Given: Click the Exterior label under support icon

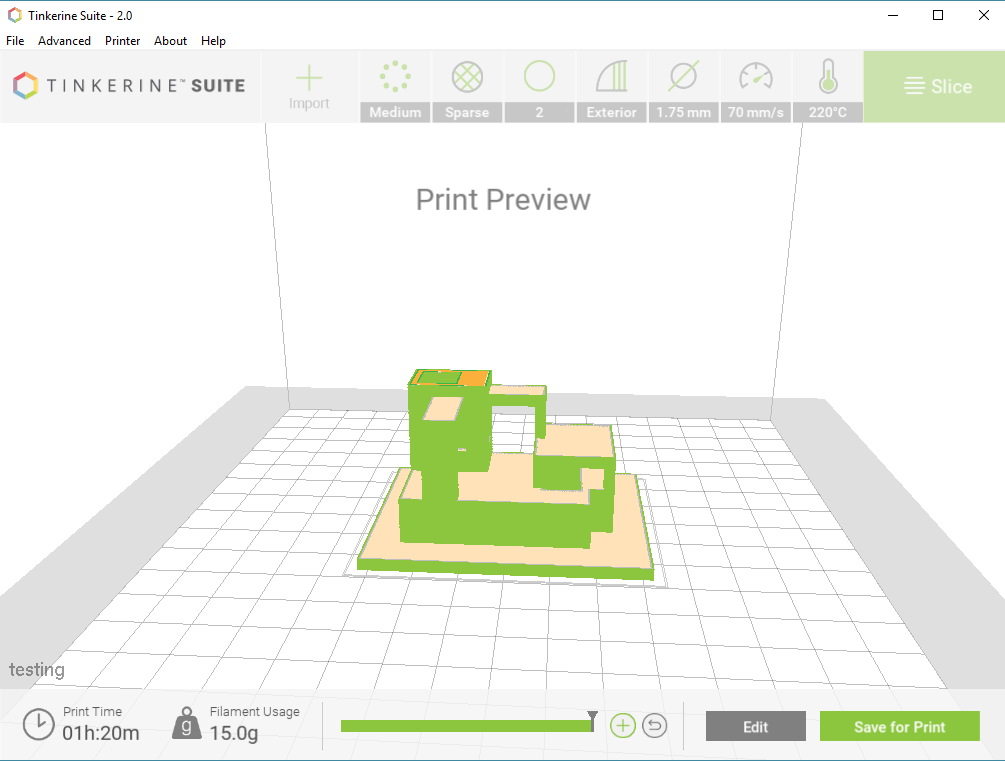Looking at the screenshot, I should (x=611, y=112).
